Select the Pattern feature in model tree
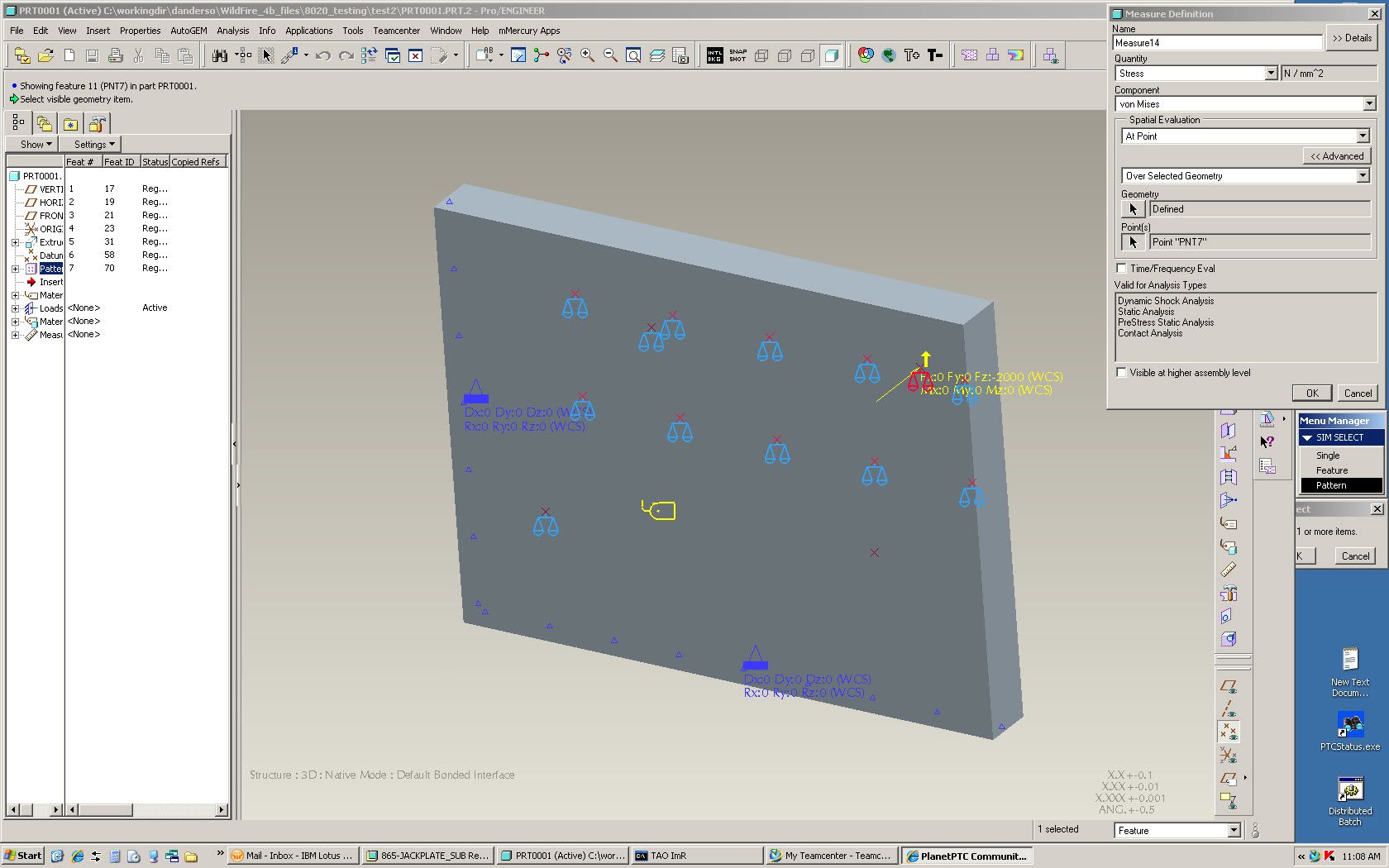The image size is (1389, 868). [50, 269]
